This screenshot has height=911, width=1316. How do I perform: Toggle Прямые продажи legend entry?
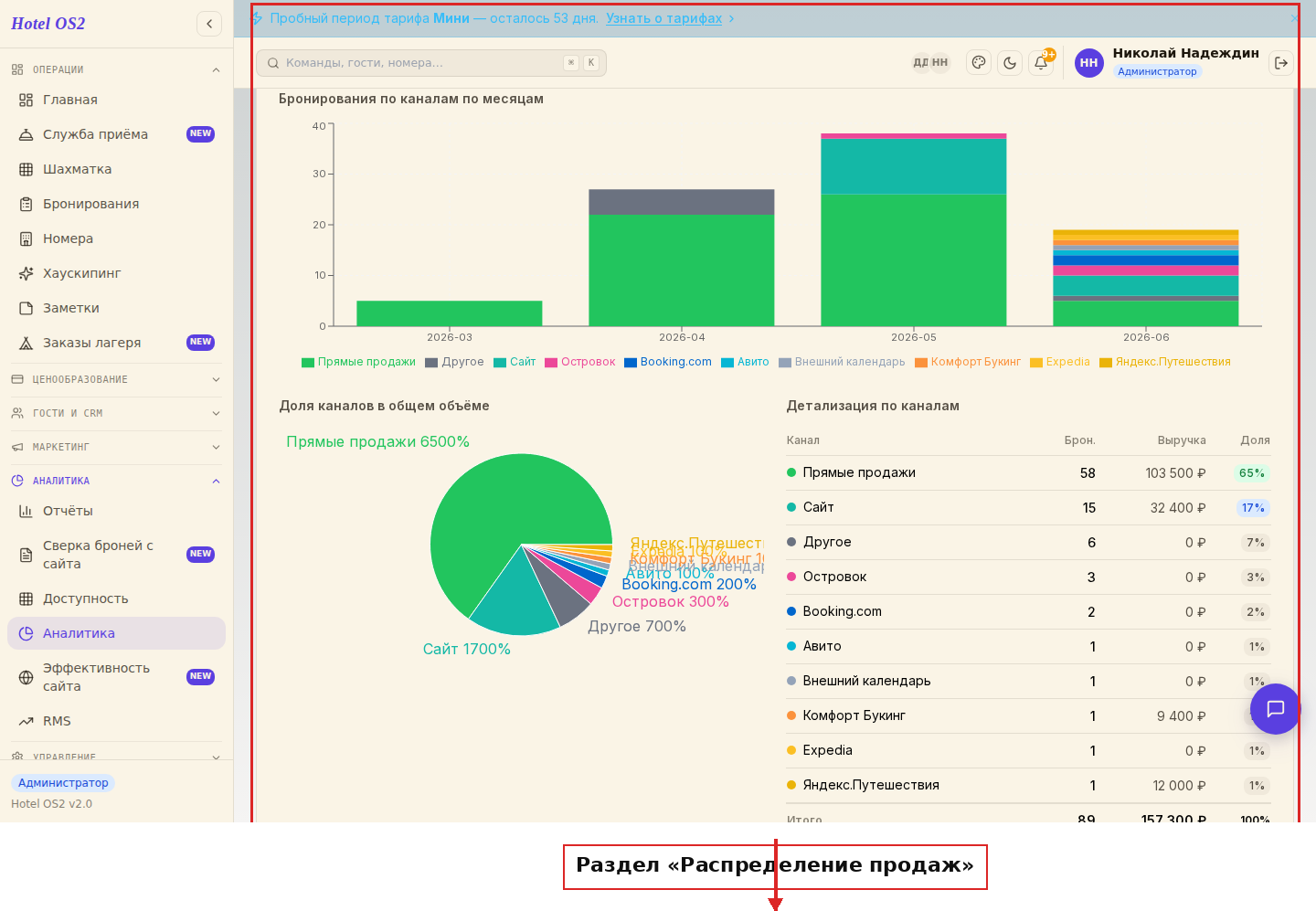358,362
